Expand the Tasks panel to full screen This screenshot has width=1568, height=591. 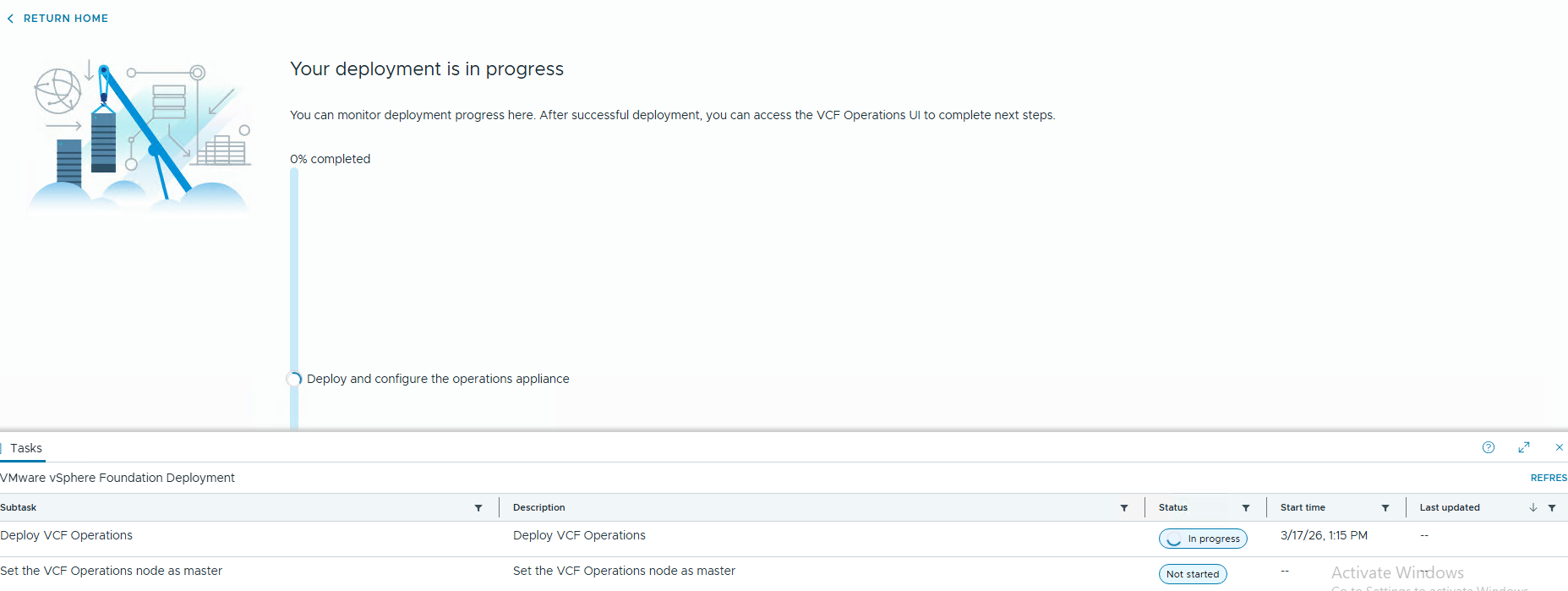click(1524, 447)
